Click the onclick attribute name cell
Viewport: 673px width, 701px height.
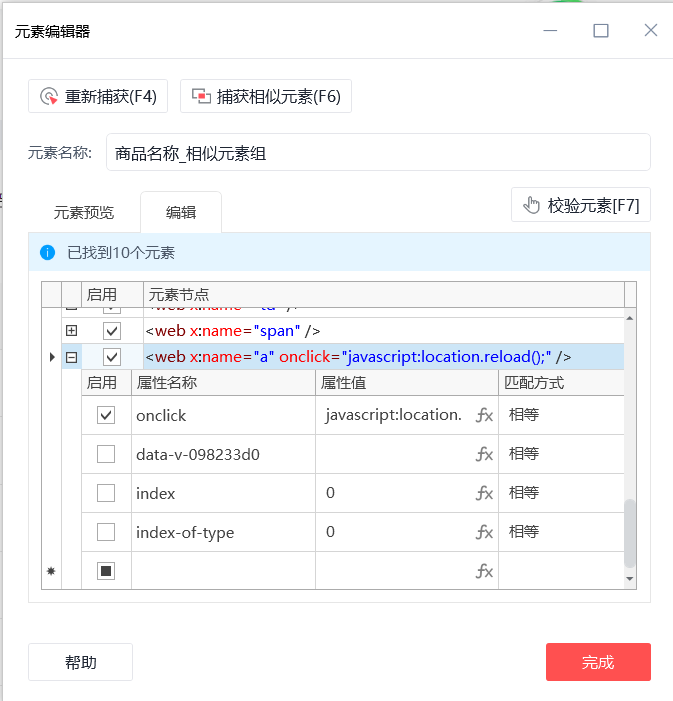223,415
